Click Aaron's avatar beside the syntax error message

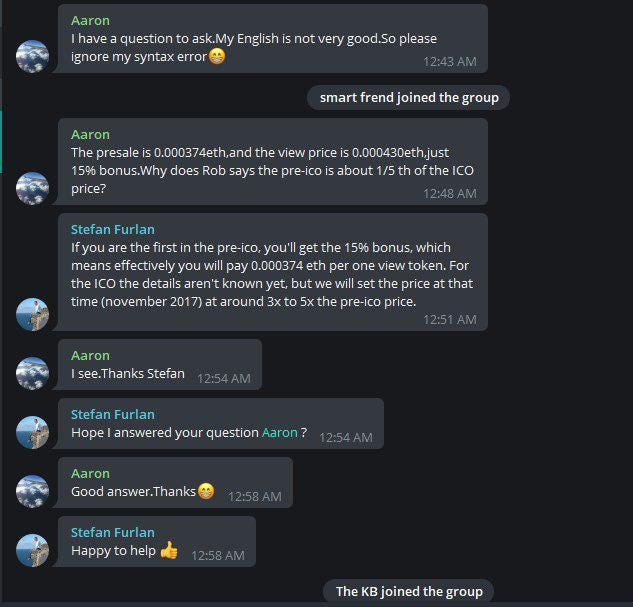click(32, 56)
